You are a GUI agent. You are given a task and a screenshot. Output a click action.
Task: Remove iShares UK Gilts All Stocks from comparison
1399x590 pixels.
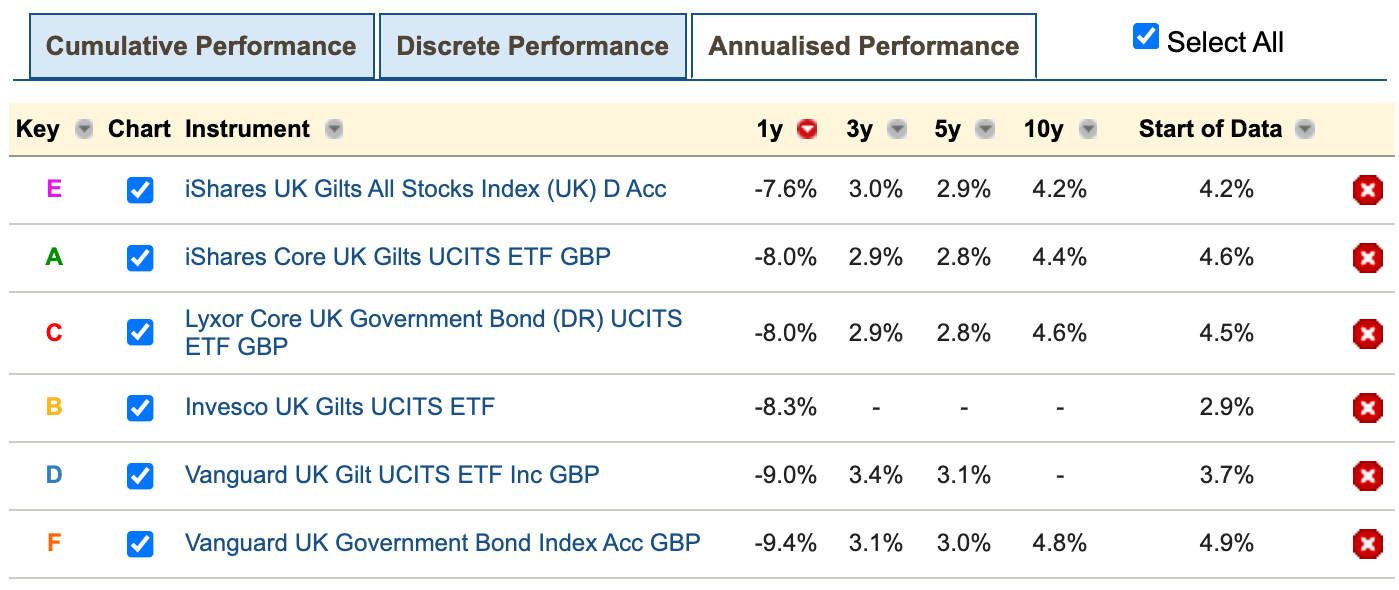point(1368,190)
